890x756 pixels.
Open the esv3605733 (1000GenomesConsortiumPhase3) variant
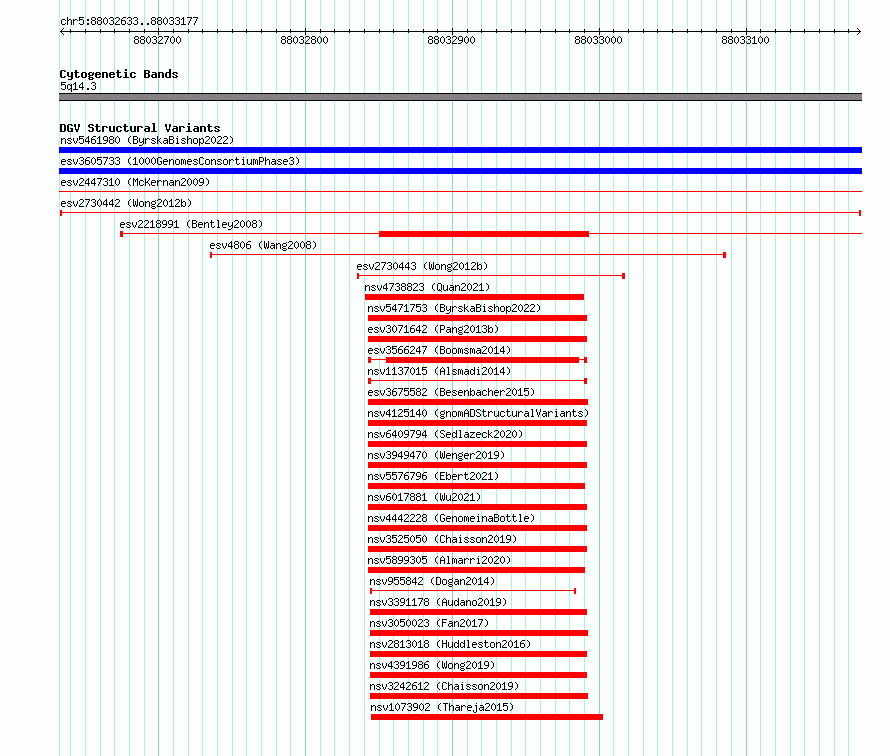pos(180,161)
